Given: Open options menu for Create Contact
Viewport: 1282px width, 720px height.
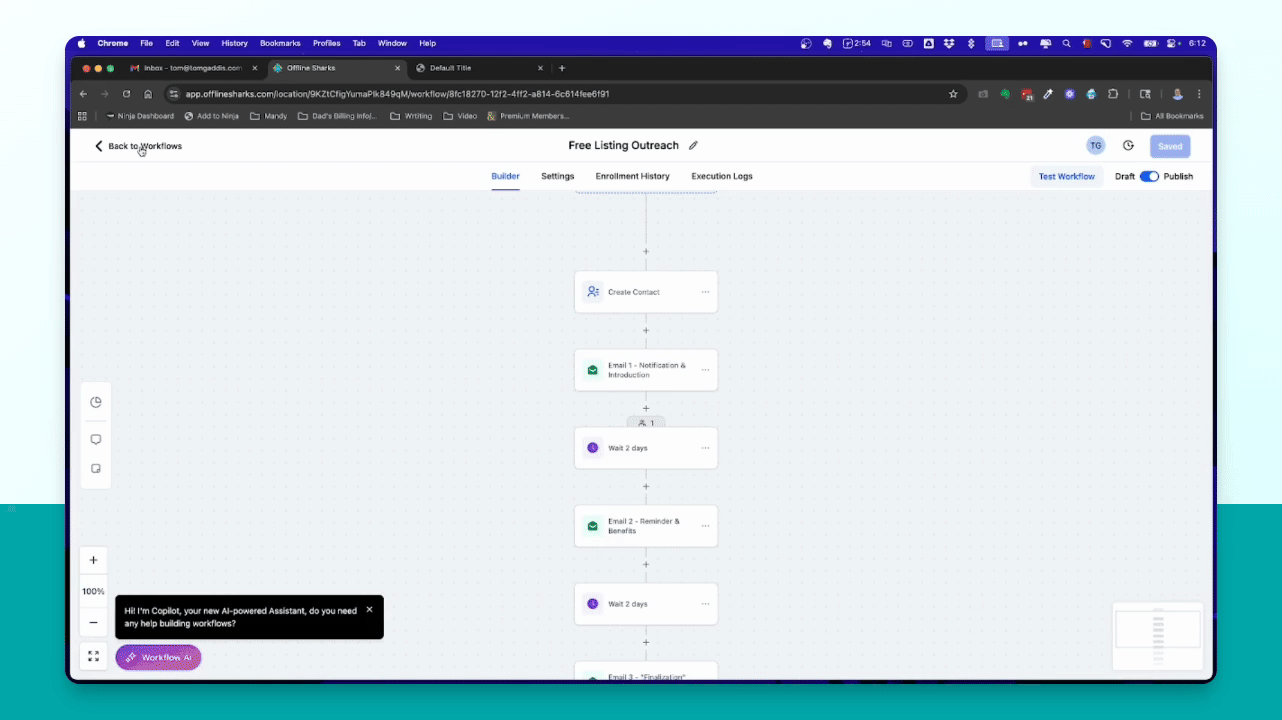Looking at the screenshot, I should pos(705,292).
